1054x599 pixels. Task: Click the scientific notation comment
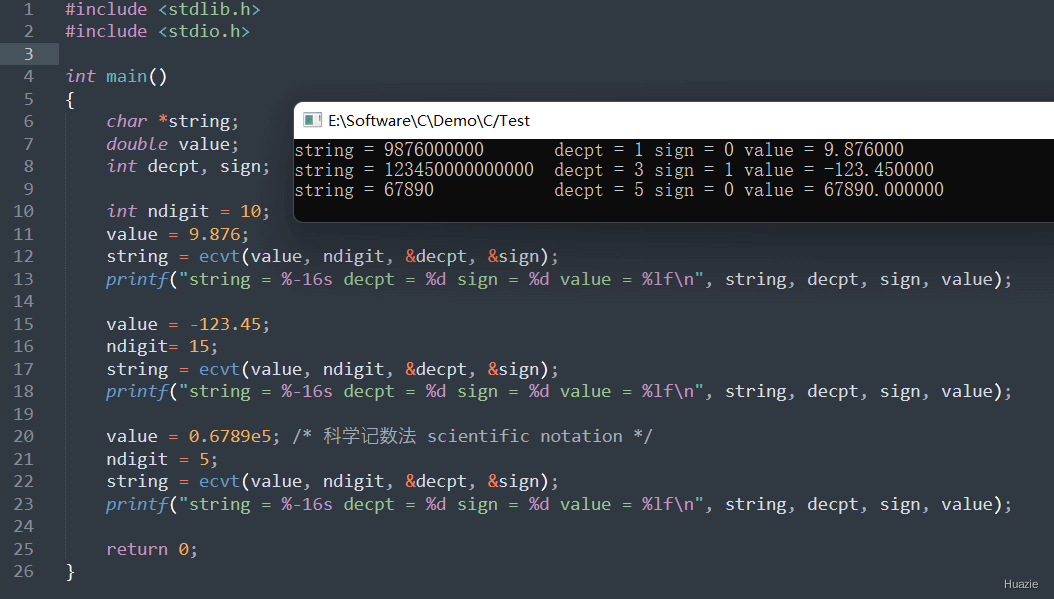486,436
